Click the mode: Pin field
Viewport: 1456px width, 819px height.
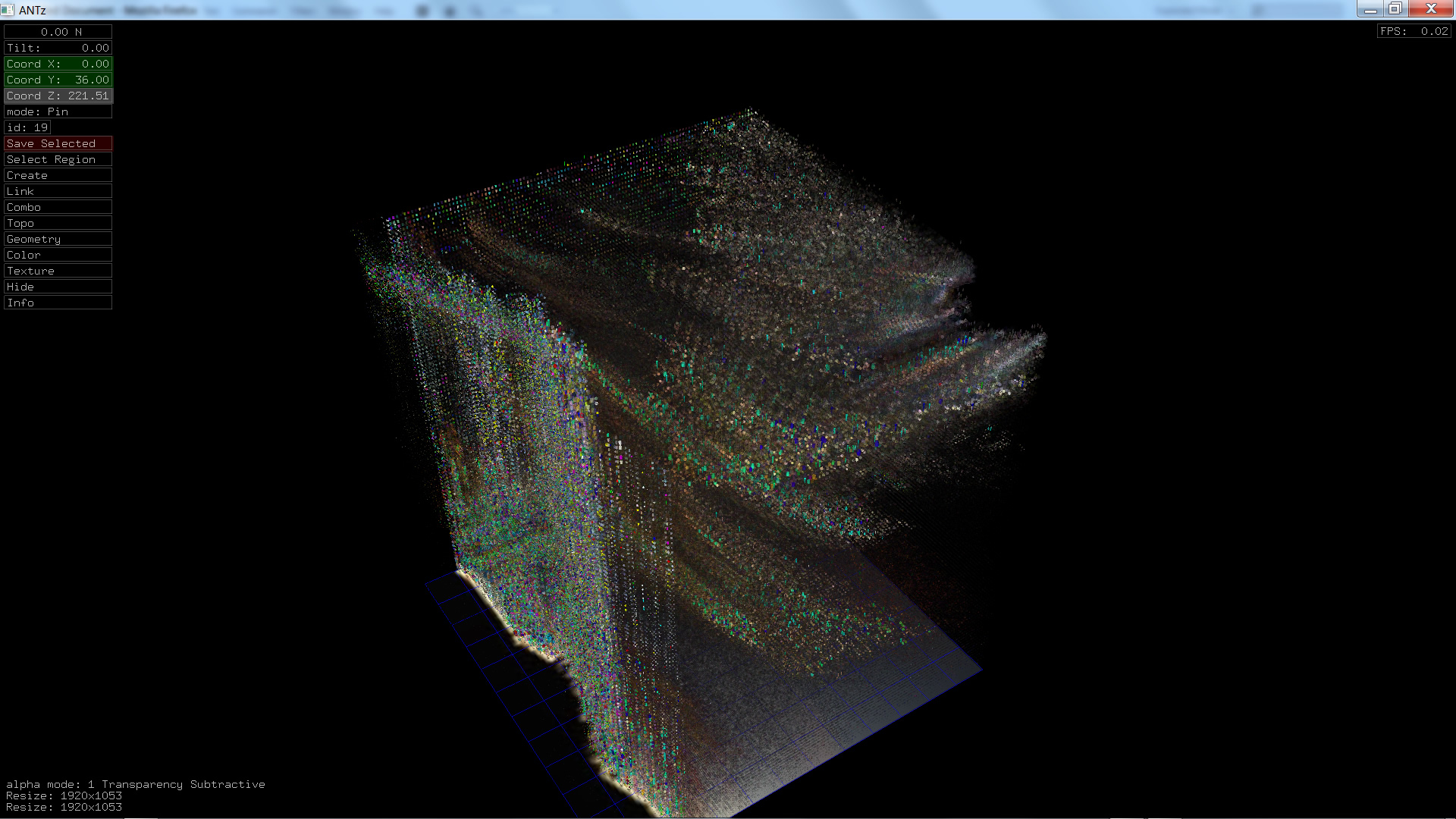(x=58, y=111)
